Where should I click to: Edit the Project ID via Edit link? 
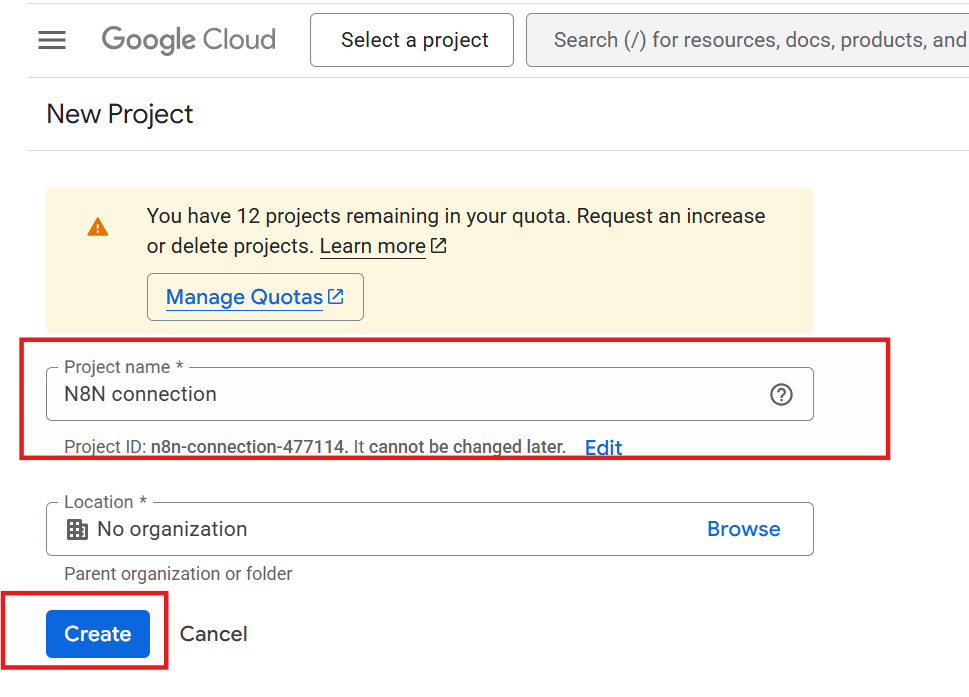click(x=603, y=447)
